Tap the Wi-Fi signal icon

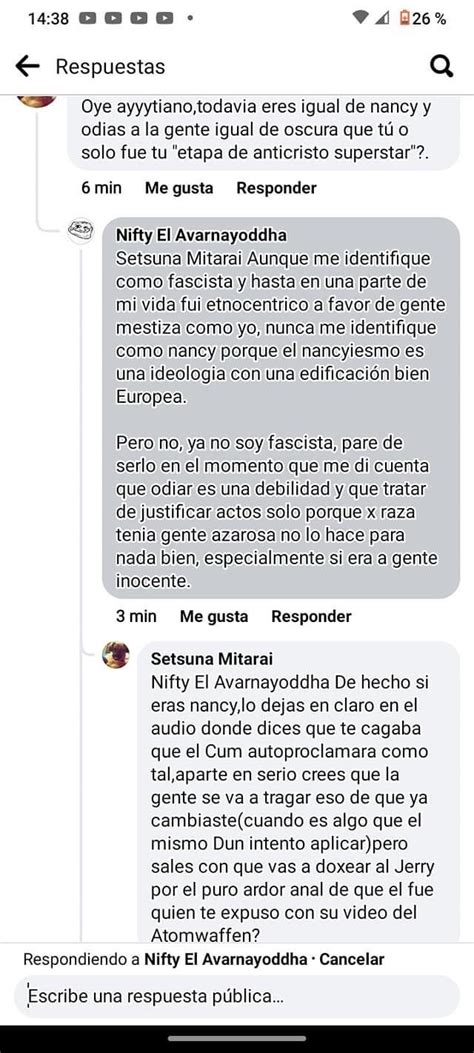click(361, 19)
